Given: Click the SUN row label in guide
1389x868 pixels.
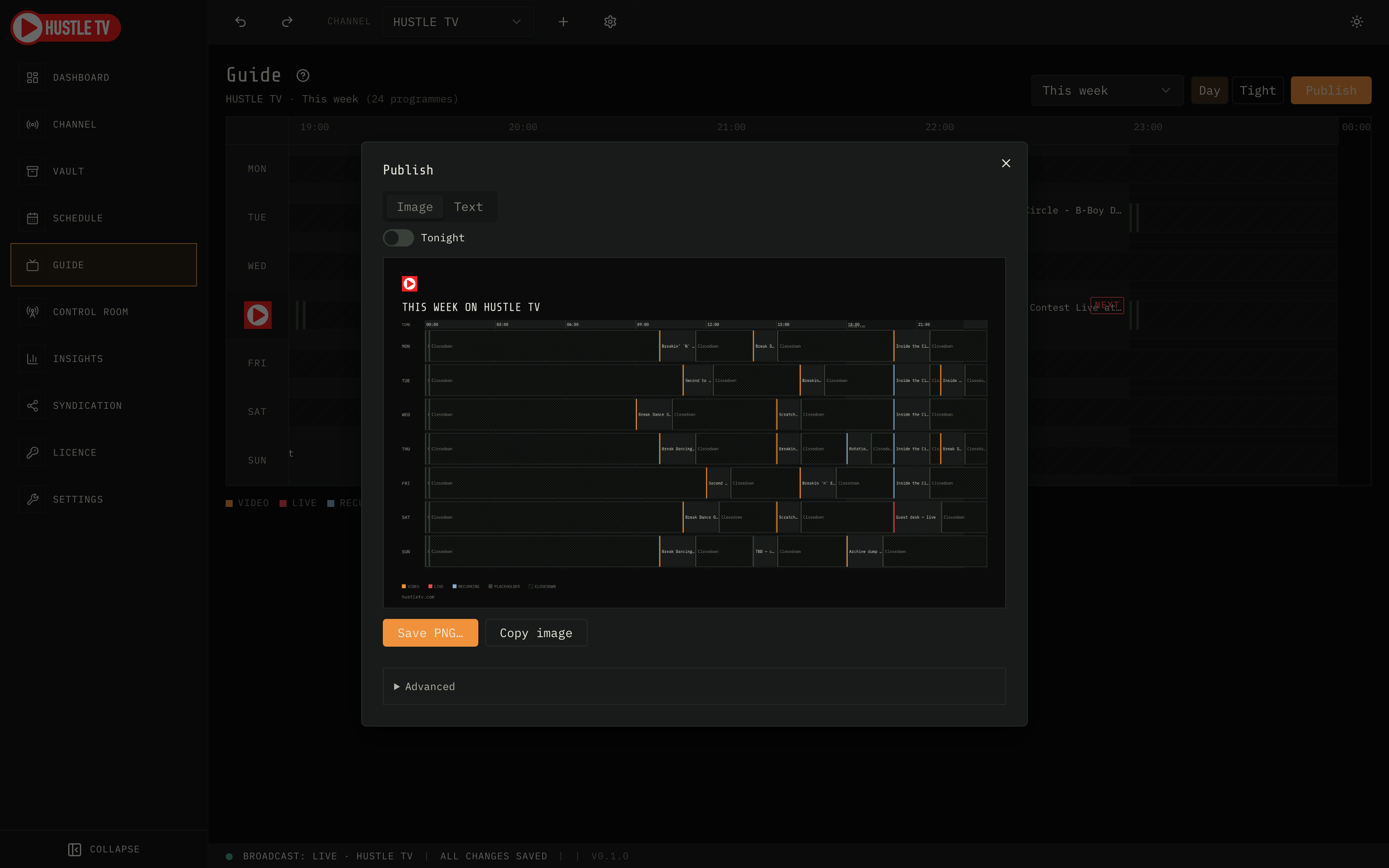Looking at the screenshot, I should point(257,460).
